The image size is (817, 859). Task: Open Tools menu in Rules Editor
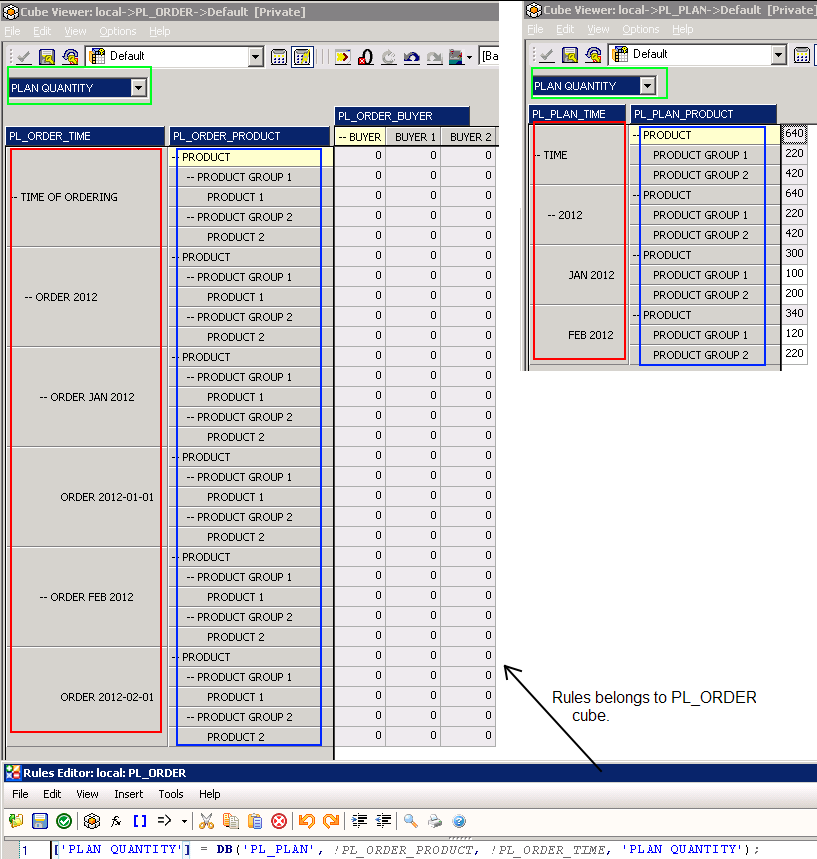tap(171, 794)
